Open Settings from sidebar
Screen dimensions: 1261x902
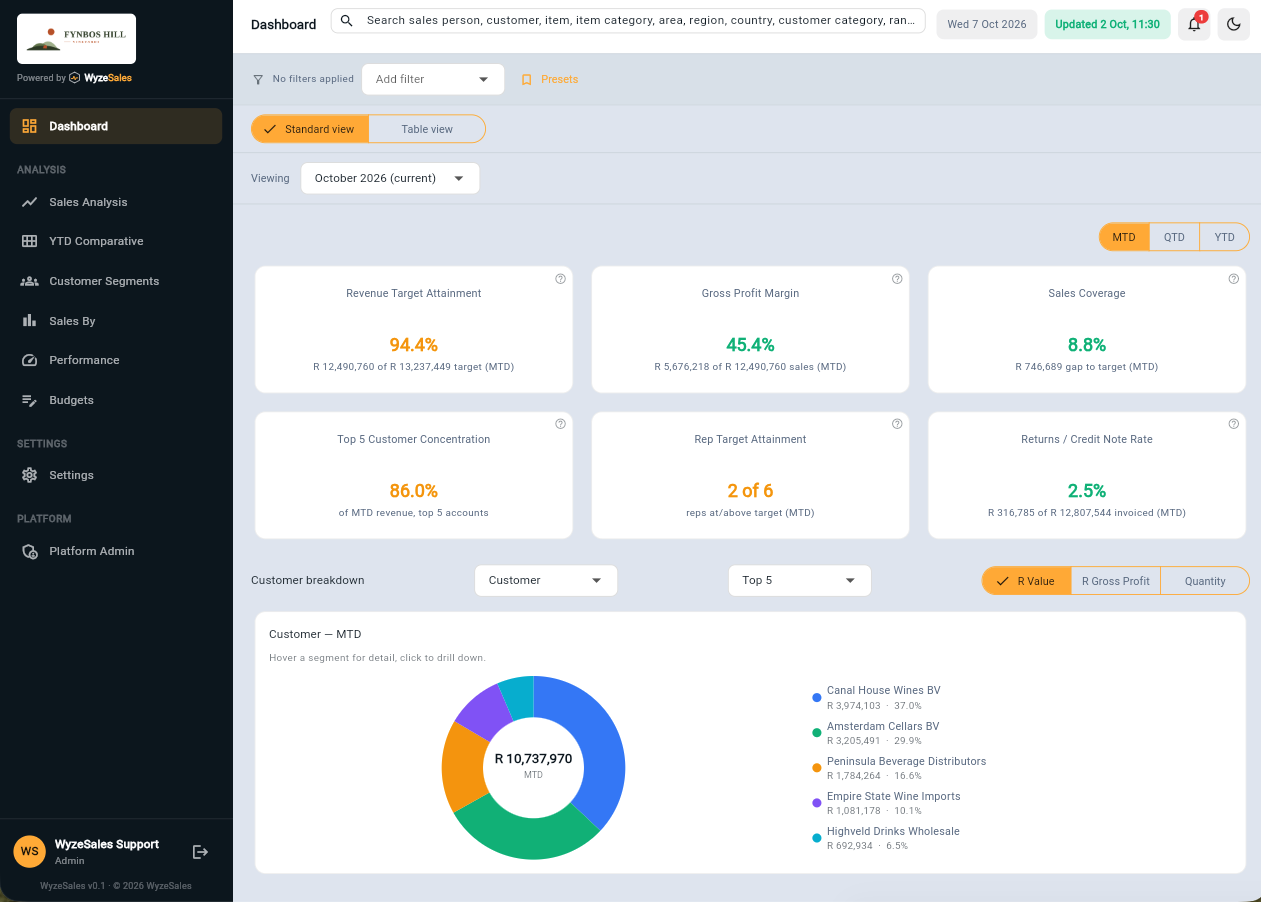point(116,475)
